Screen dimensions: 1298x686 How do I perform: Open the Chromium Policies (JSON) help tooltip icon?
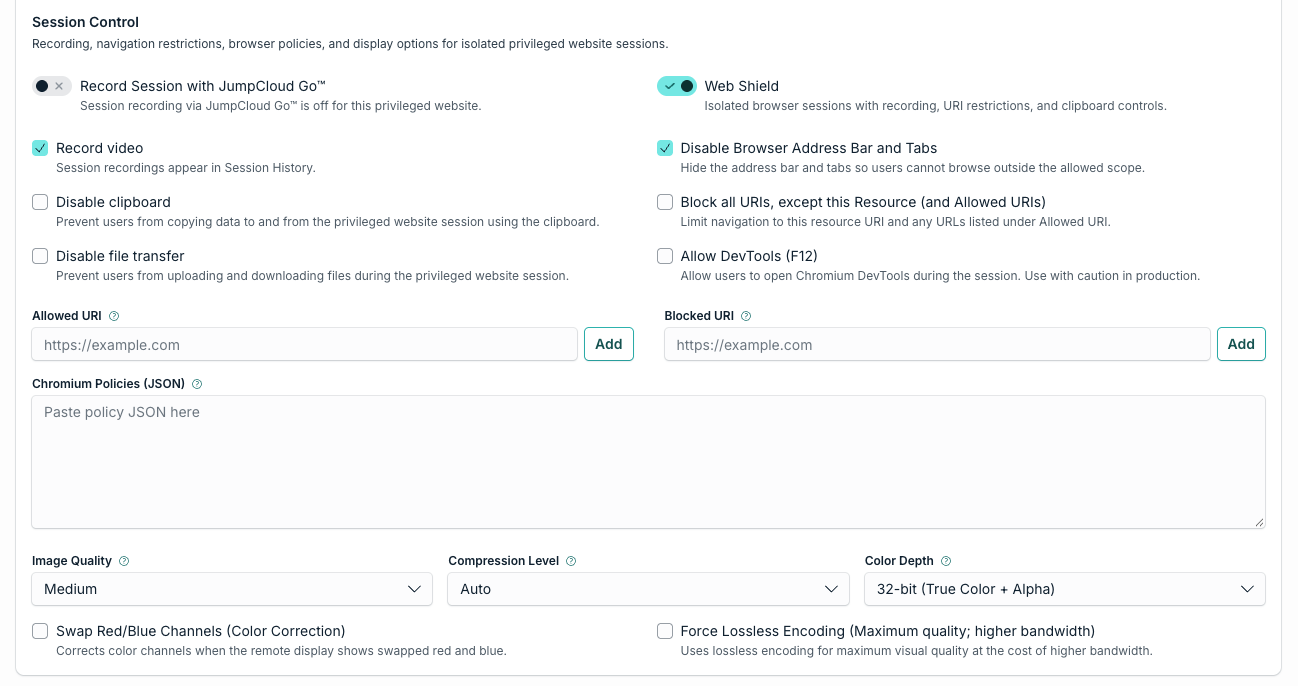pyautogui.click(x=197, y=384)
